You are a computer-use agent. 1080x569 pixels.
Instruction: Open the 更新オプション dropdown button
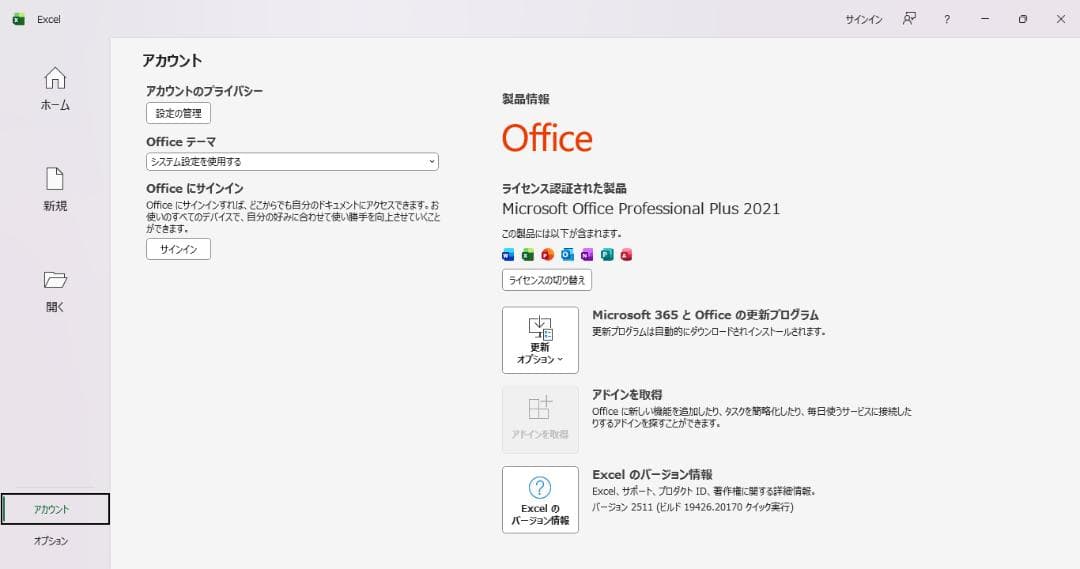pos(540,340)
